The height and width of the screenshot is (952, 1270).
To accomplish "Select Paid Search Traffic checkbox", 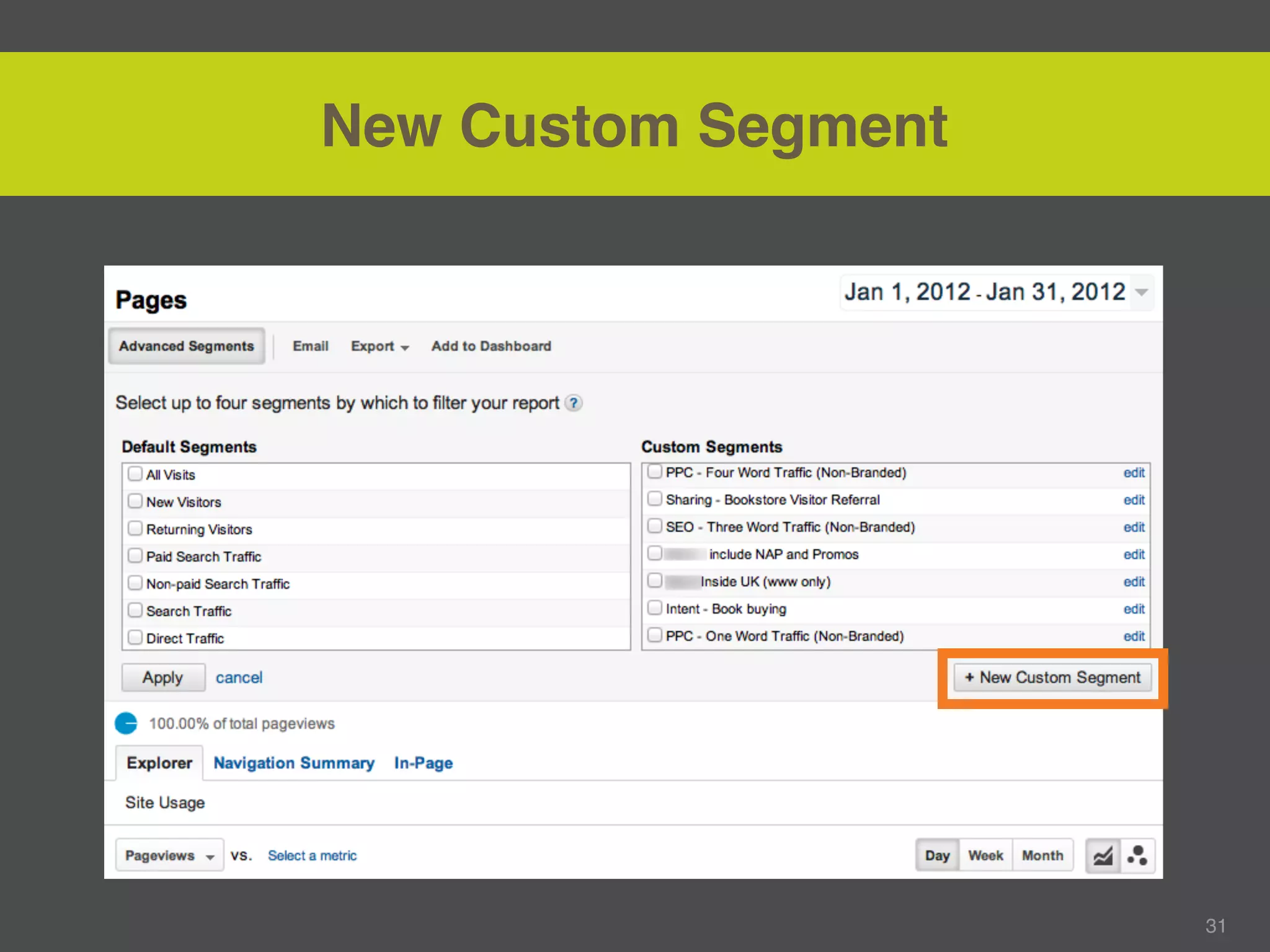I will pyautogui.click(x=135, y=556).
